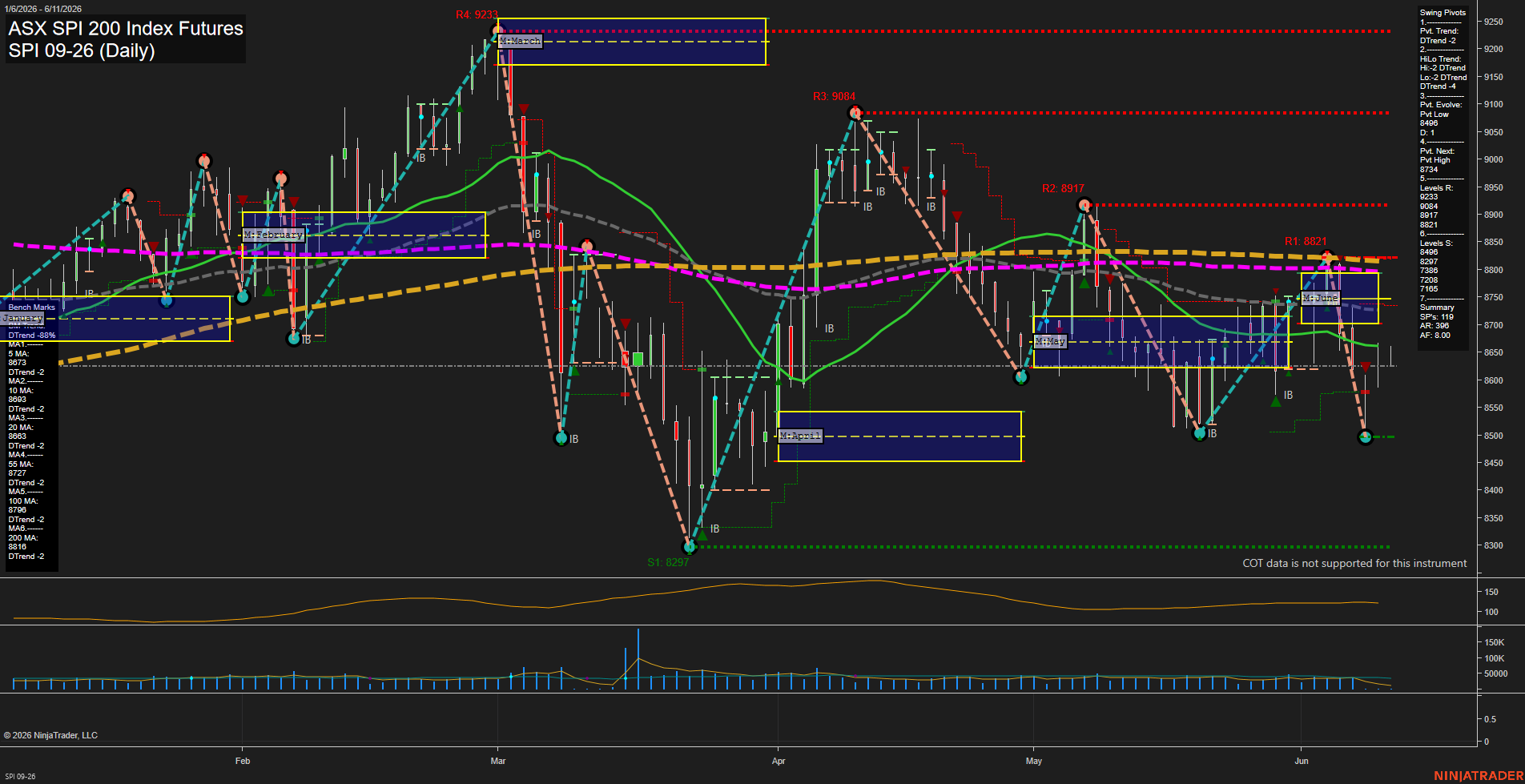Click the swing high pivot marker at R2
Image resolution: width=1525 pixels, height=784 pixels.
[1084, 205]
